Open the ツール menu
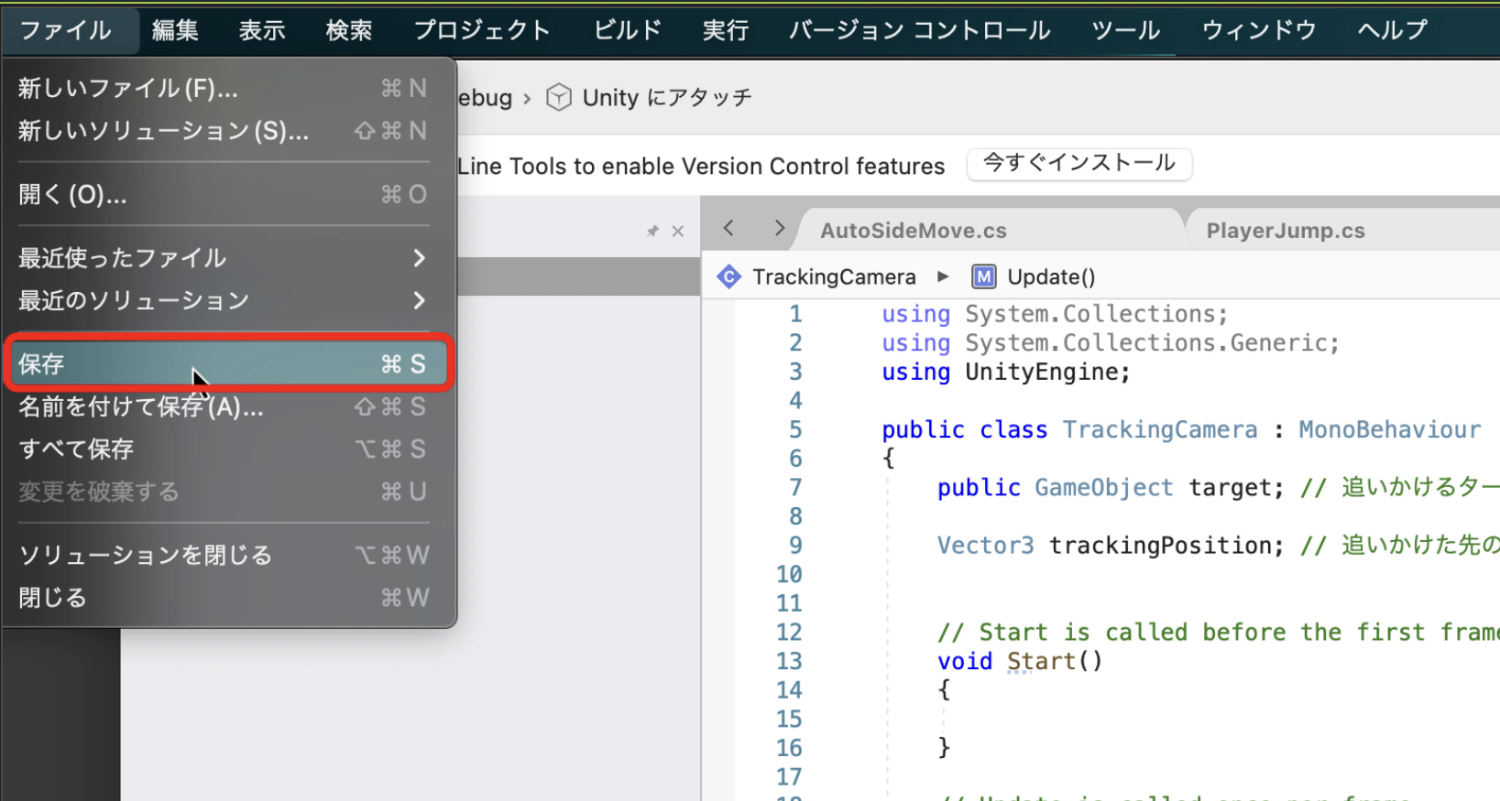 (1126, 30)
